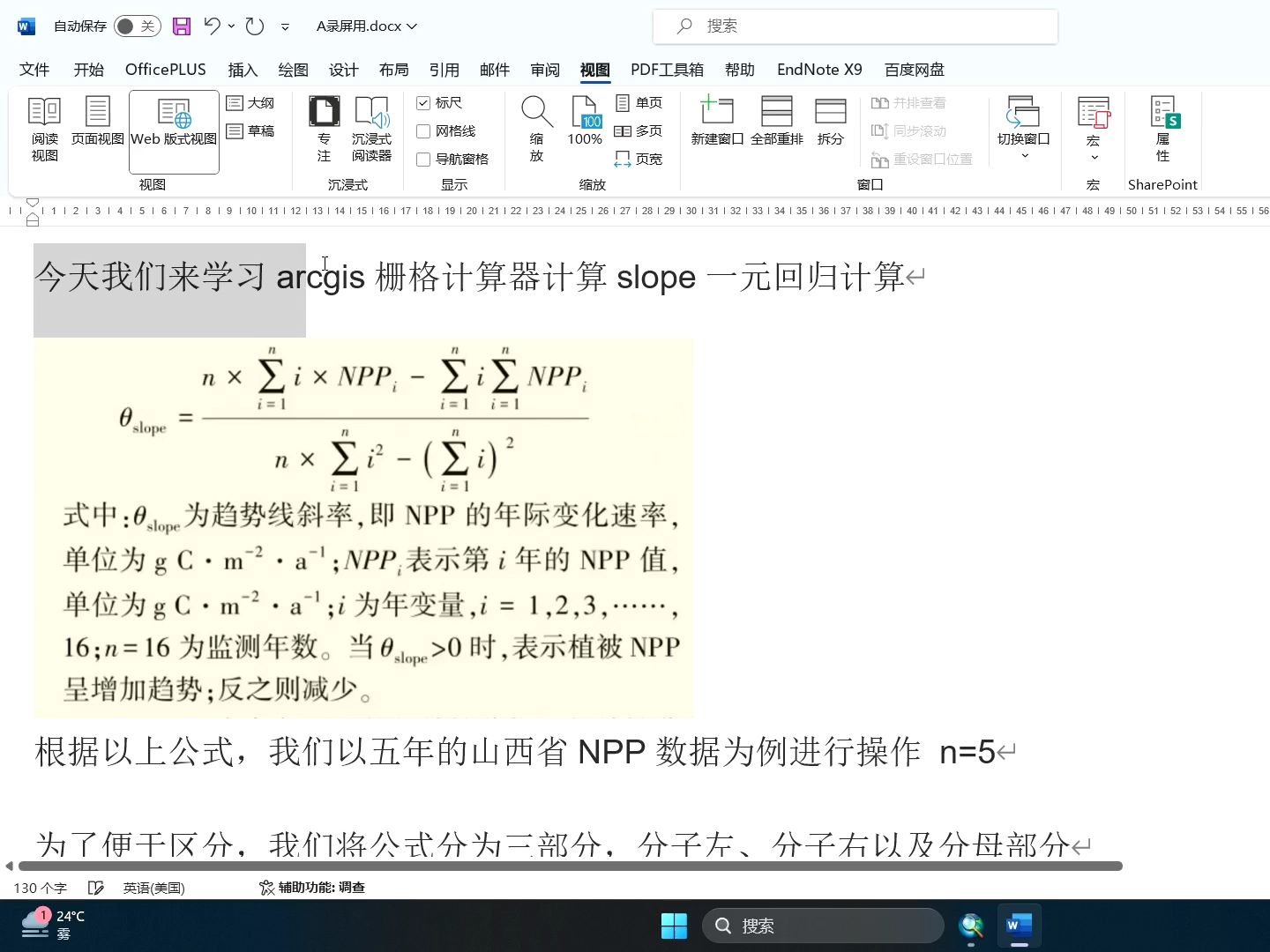
Task: Click the text line ending with n=5
Action: click(526, 752)
